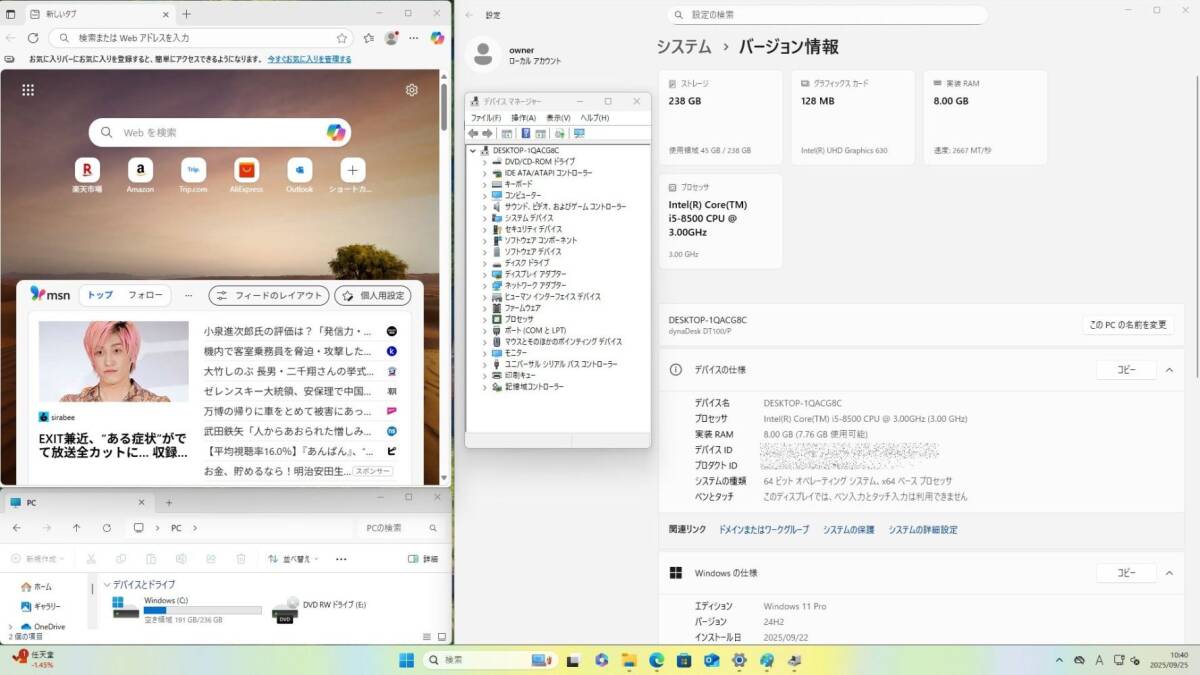Image resolution: width=1200 pixels, height=675 pixels.
Task: Switch Explorer to large icons view
Action: coord(441,636)
